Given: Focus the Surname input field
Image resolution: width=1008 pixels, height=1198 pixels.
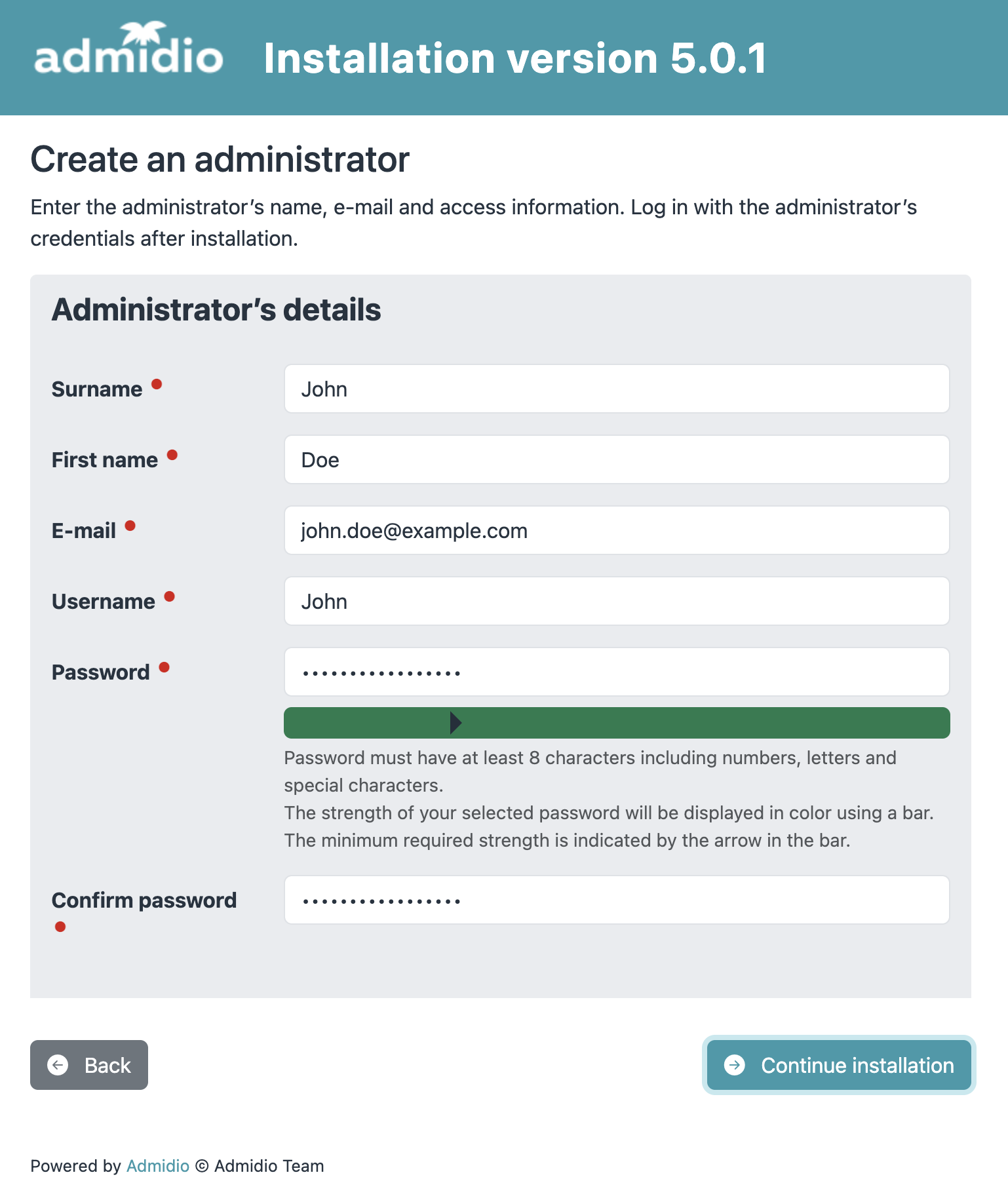Looking at the screenshot, I should pyautogui.click(x=616, y=389).
